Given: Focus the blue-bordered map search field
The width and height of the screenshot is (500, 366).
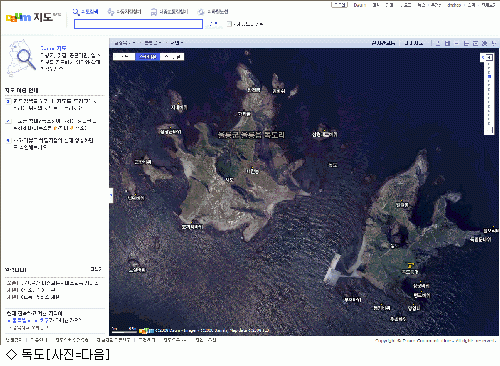Looking at the screenshot, I should [x=138, y=24].
